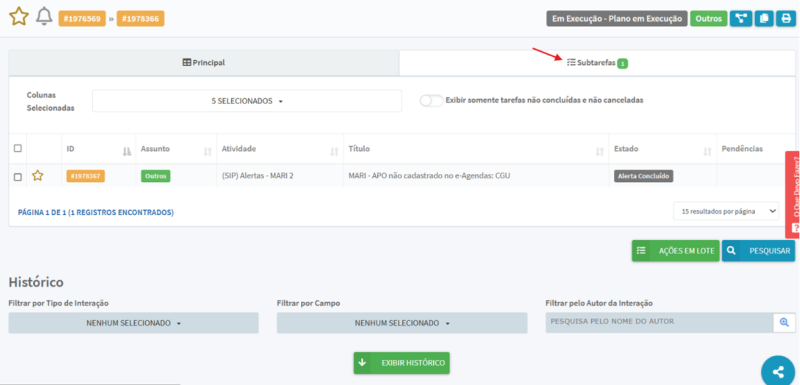Click the author search magnifier icon
The height and width of the screenshot is (385, 800).
tap(784, 322)
